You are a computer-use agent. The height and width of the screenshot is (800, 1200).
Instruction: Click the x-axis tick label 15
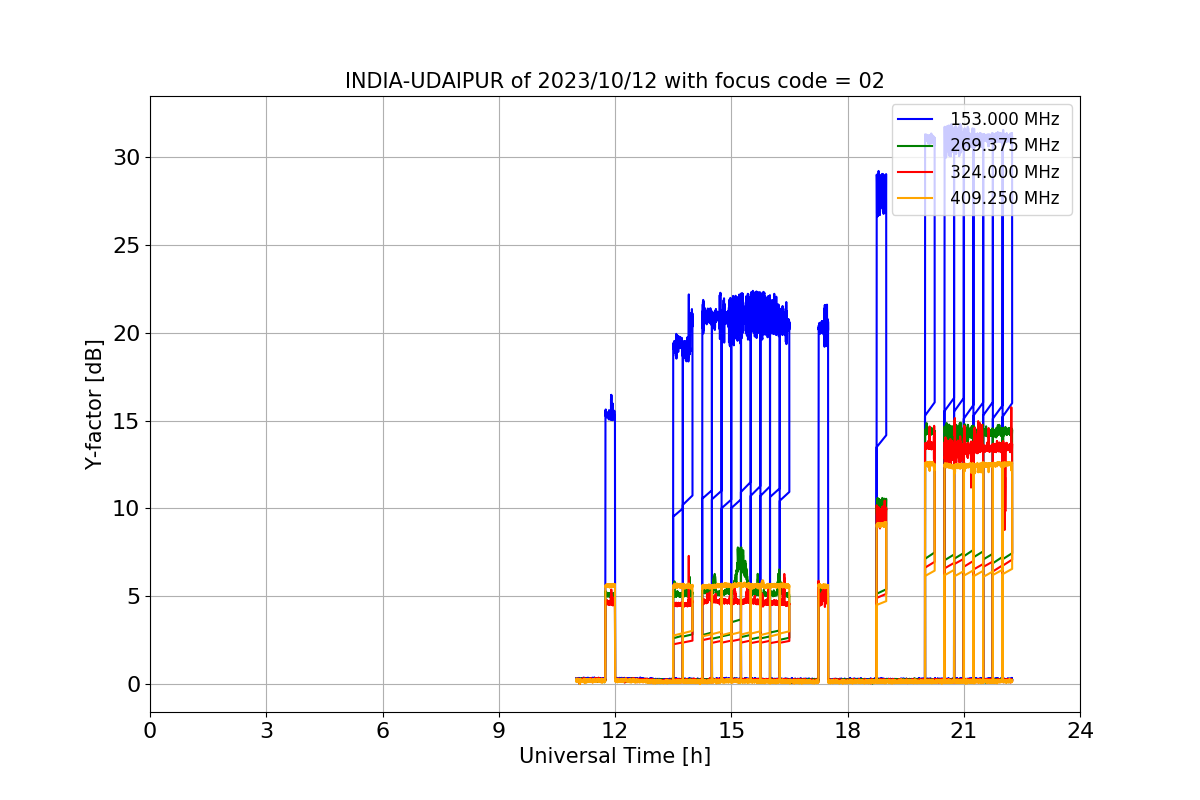pyautogui.click(x=731, y=730)
